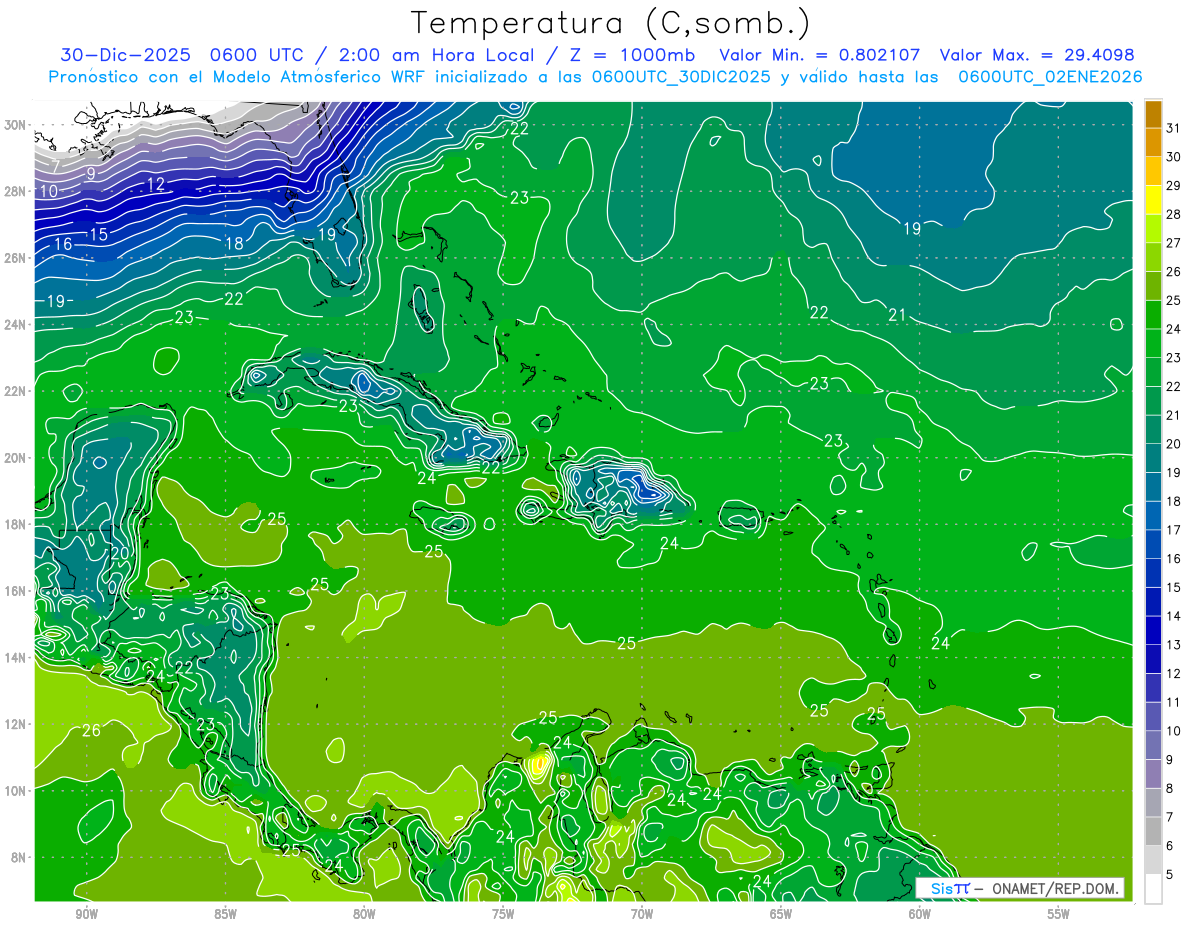This screenshot has width=1200, height=927.
Task: Click the "75W" longitude axis label
Action: tap(503, 914)
